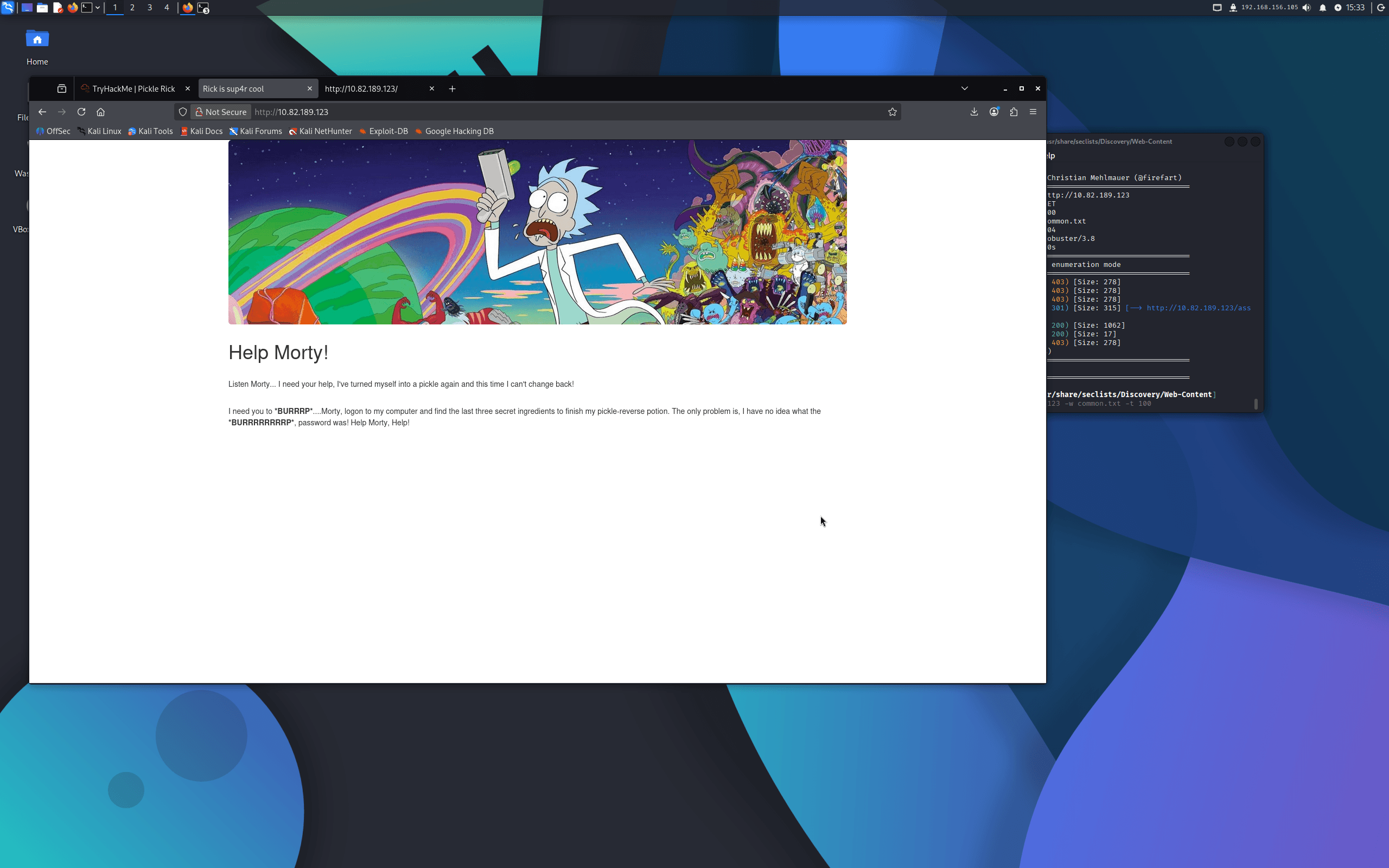
Task: Launch the text editor from the panel
Action: [58, 8]
